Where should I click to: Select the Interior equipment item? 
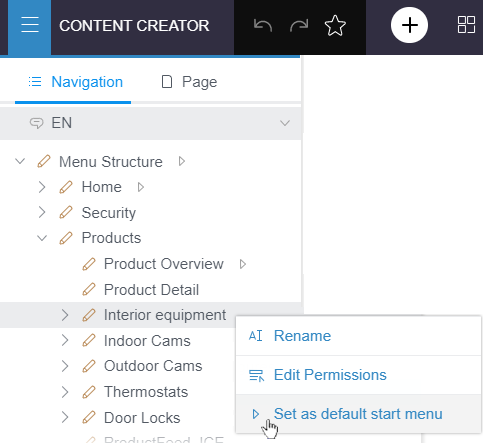pyautogui.click(x=165, y=315)
